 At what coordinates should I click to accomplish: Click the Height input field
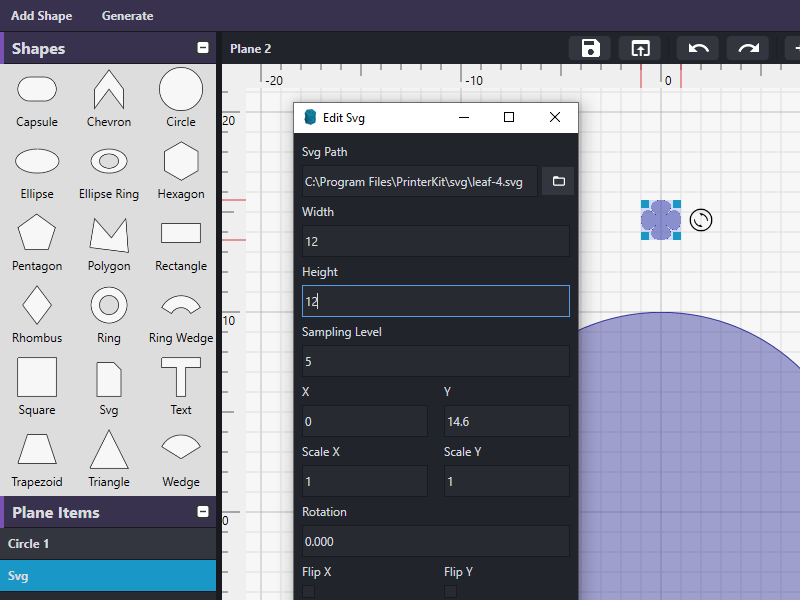tap(436, 301)
